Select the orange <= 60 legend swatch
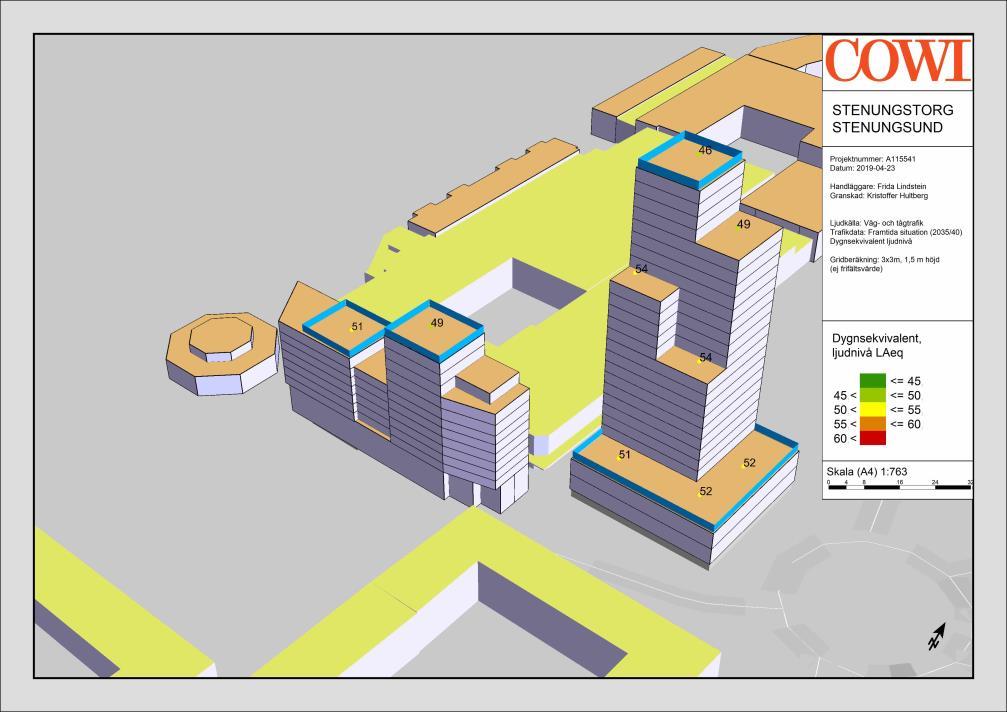 (x=873, y=424)
